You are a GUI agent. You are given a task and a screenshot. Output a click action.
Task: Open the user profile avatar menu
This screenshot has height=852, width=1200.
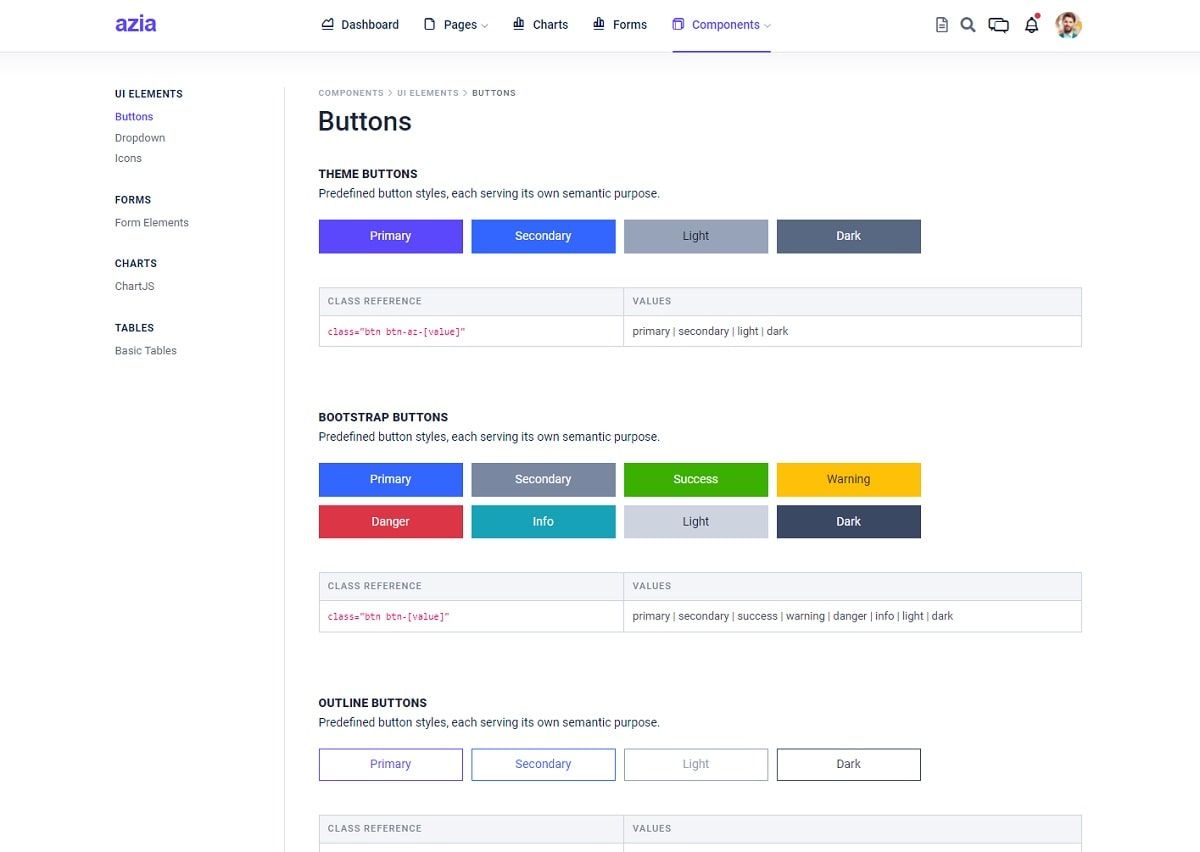tap(1068, 24)
